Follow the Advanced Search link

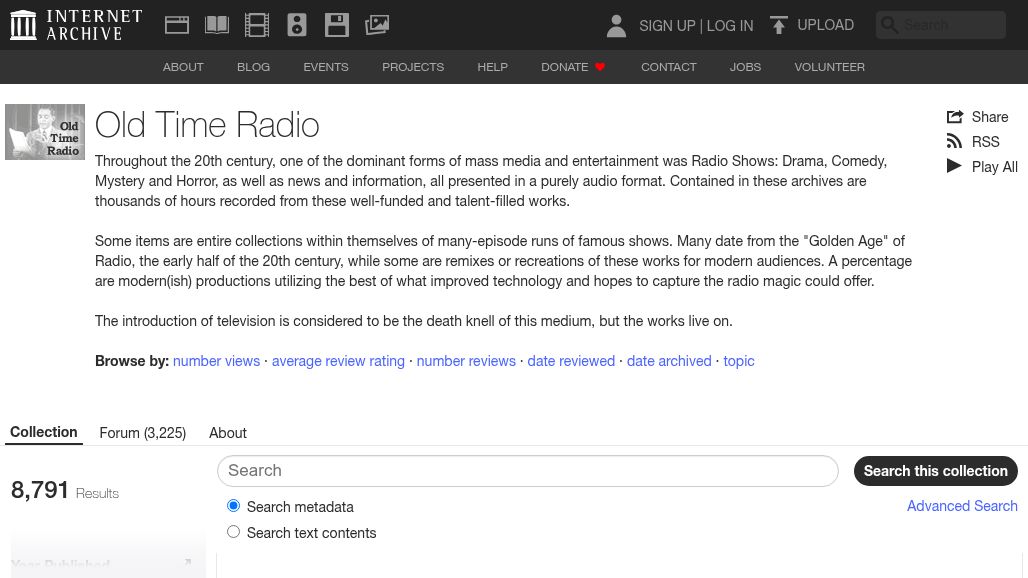(961, 506)
